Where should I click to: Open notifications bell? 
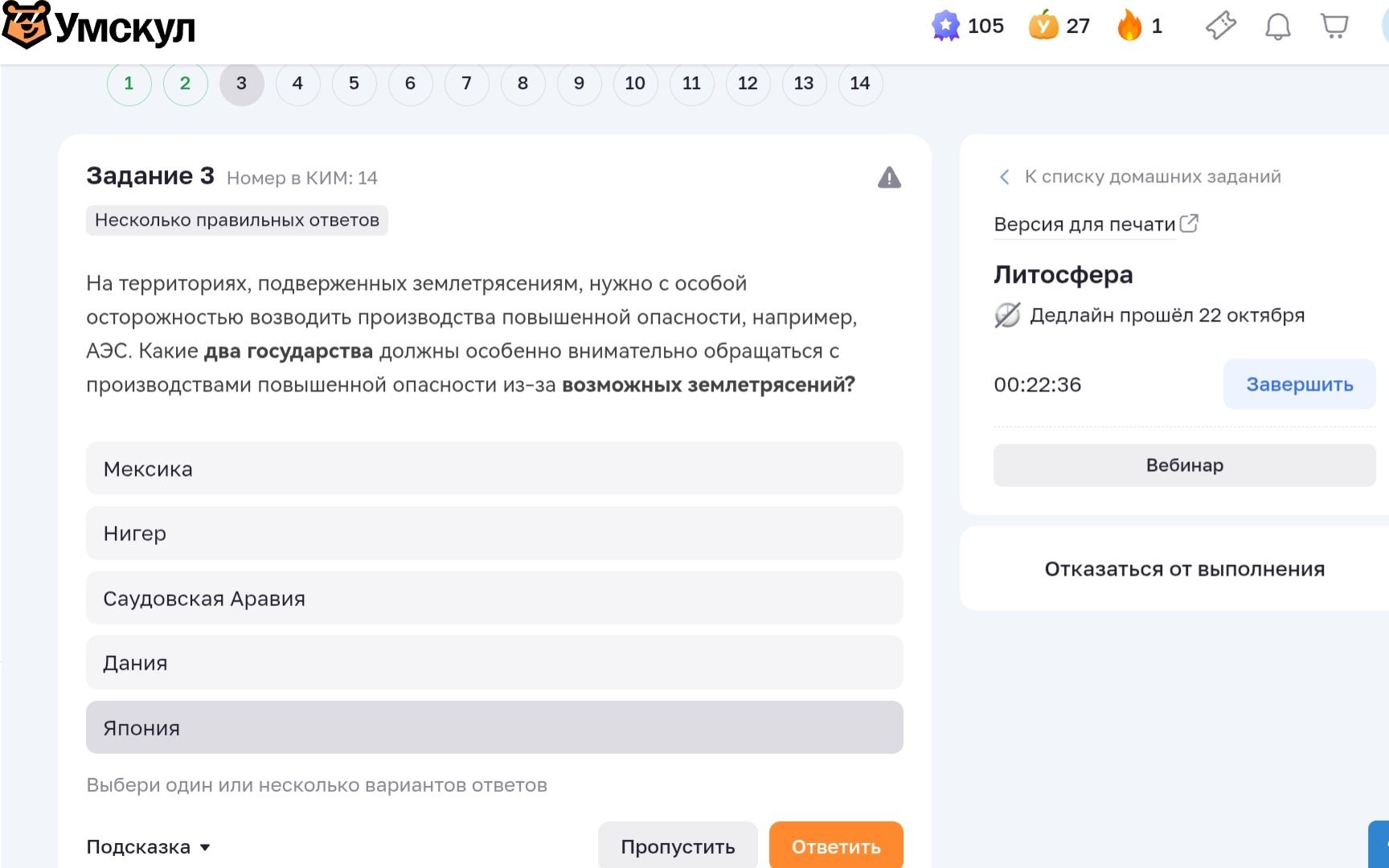tap(1277, 27)
